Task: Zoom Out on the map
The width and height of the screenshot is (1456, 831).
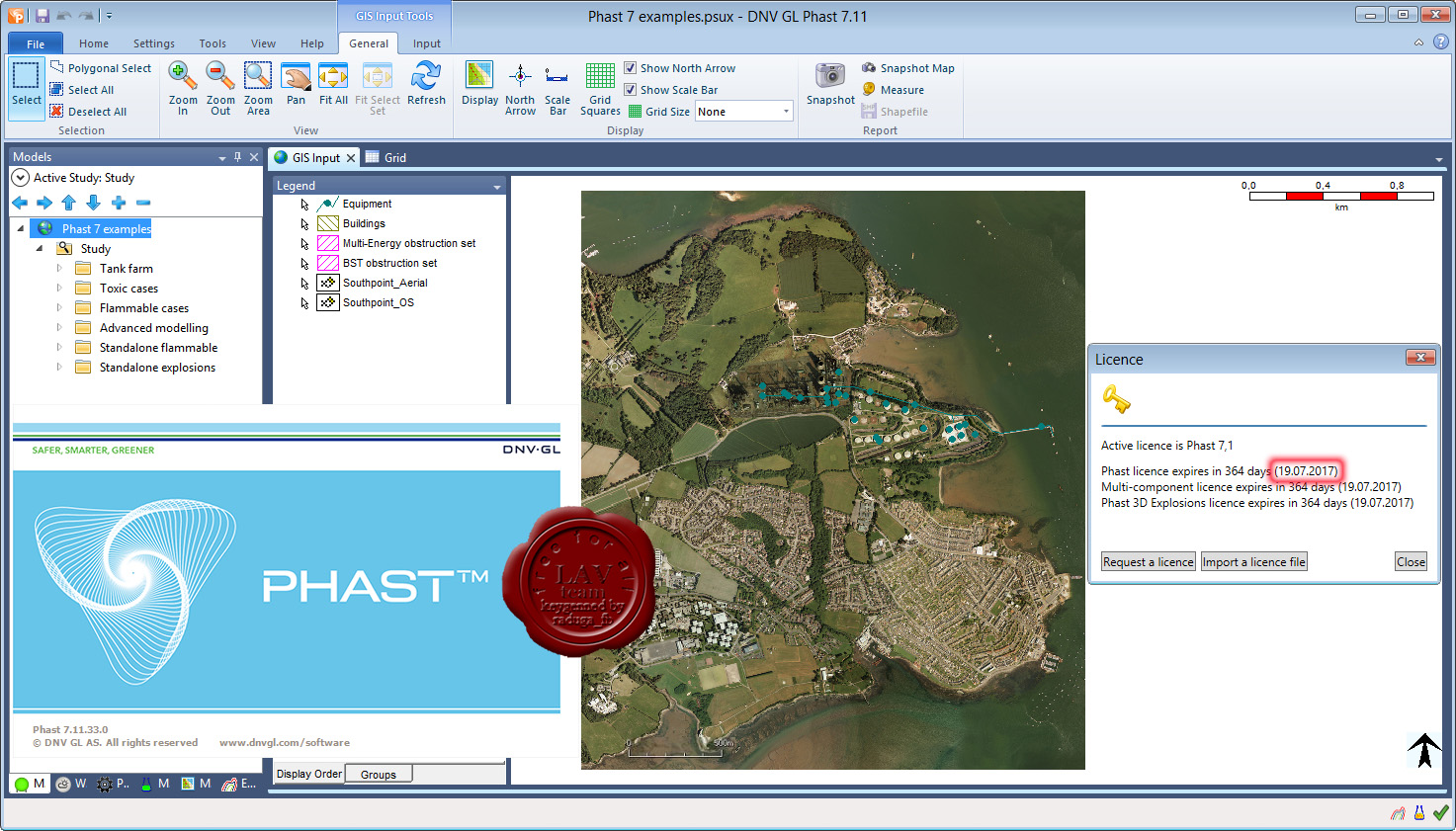Action: (x=220, y=87)
